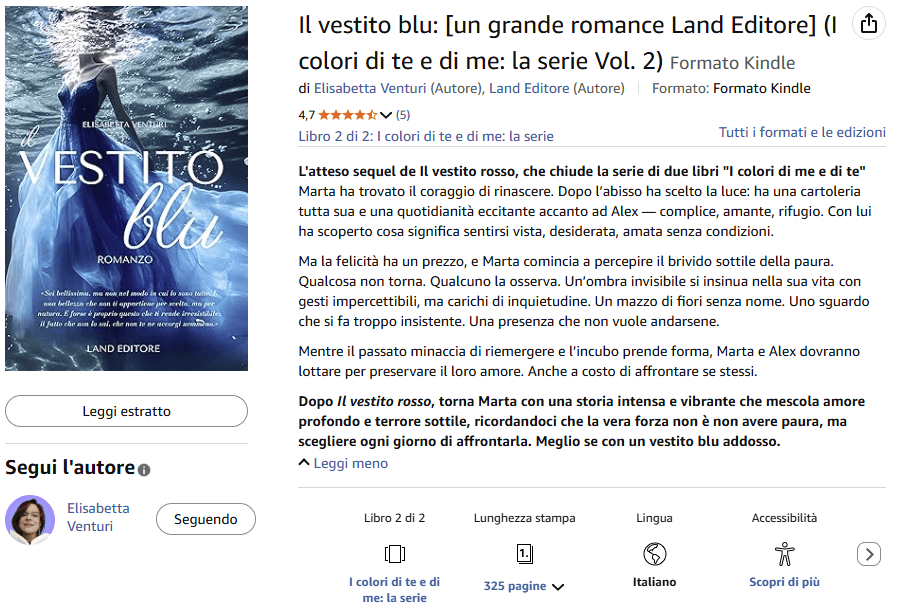Click the book series icon under Libro 2 di 2
This screenshot has height=610, width=902.
coord(395,554)
